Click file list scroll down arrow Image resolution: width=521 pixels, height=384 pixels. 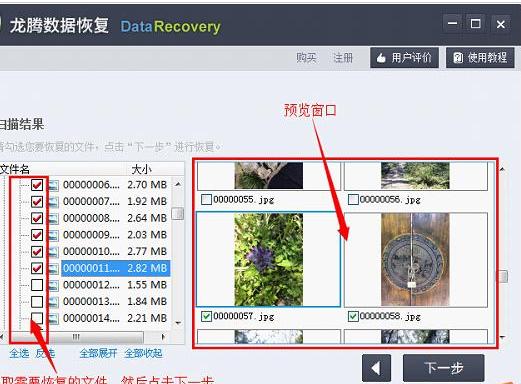coord(178,323)
